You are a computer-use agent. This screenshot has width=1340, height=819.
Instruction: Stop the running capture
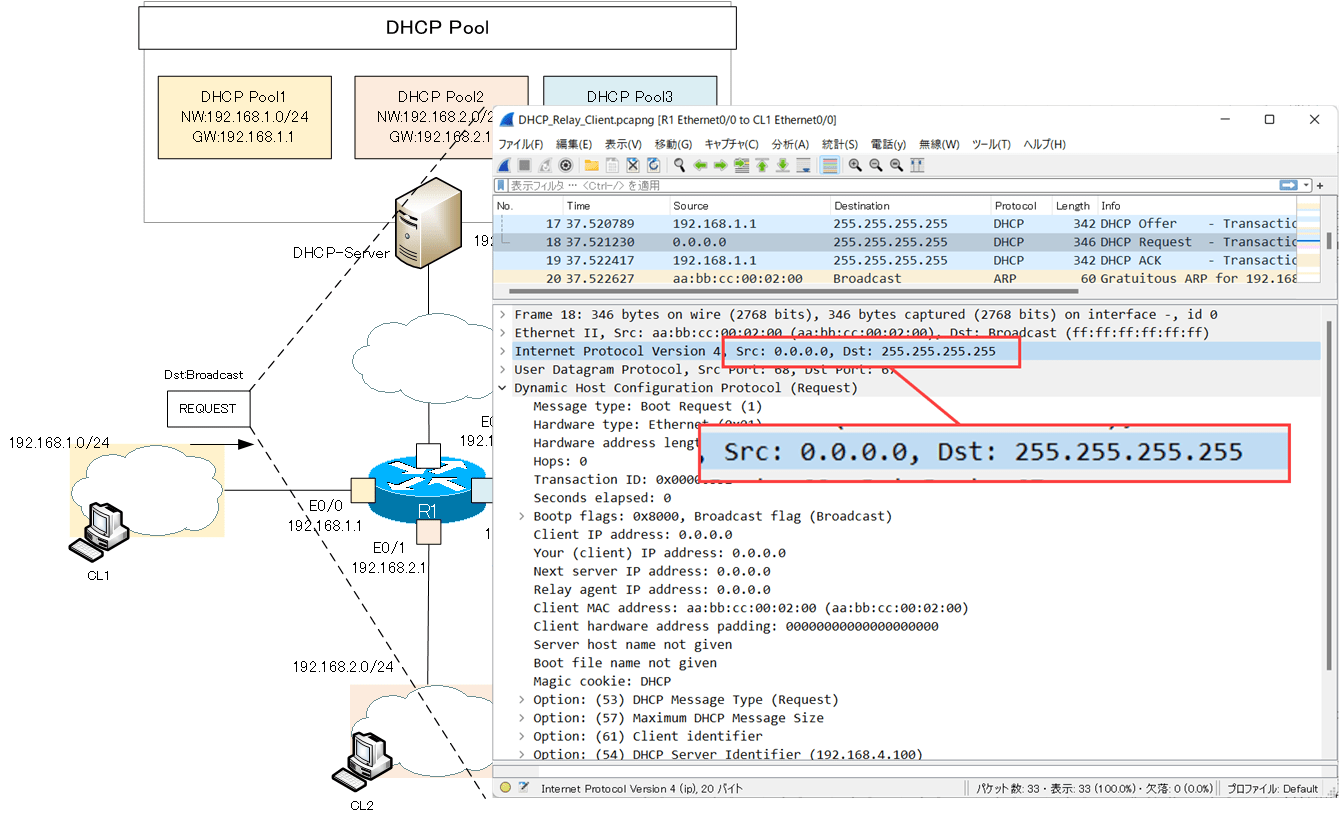tap(524, 166)
